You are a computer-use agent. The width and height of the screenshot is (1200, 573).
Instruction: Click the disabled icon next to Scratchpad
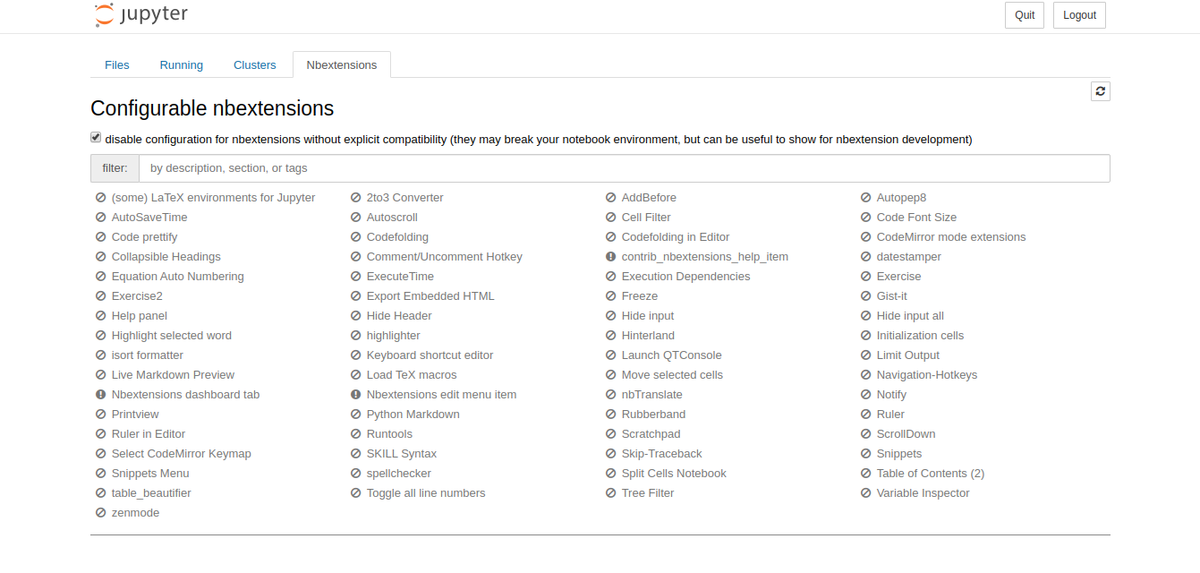click(x=611, y=434)
